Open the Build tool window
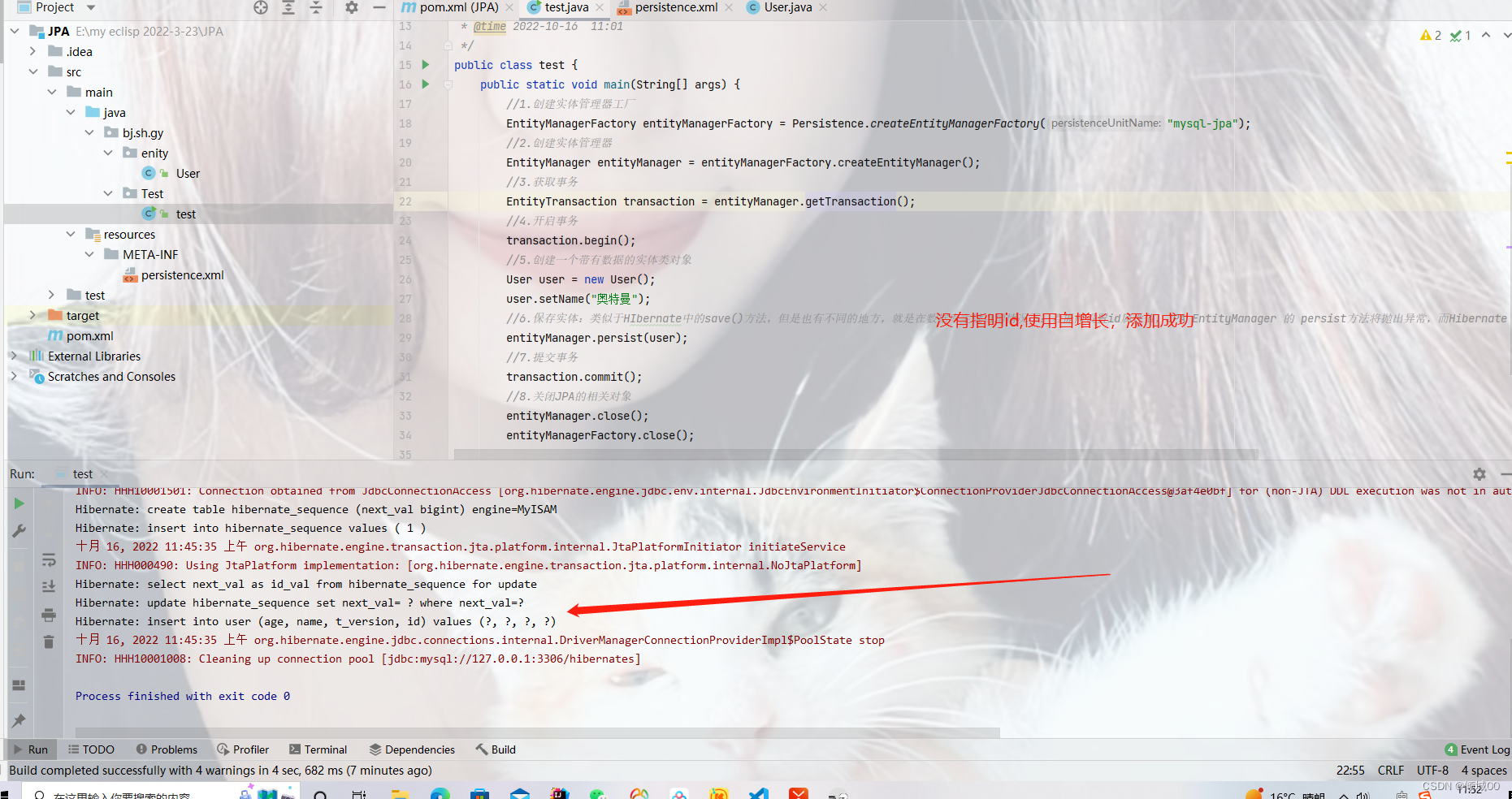 click(x=496, y=749)
